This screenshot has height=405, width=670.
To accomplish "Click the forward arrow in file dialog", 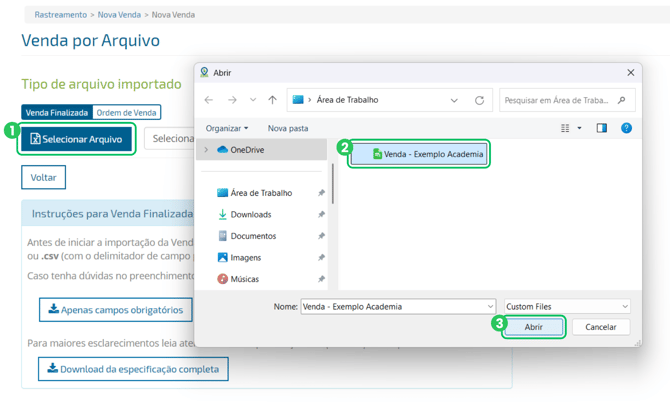I will click(232, 100).
